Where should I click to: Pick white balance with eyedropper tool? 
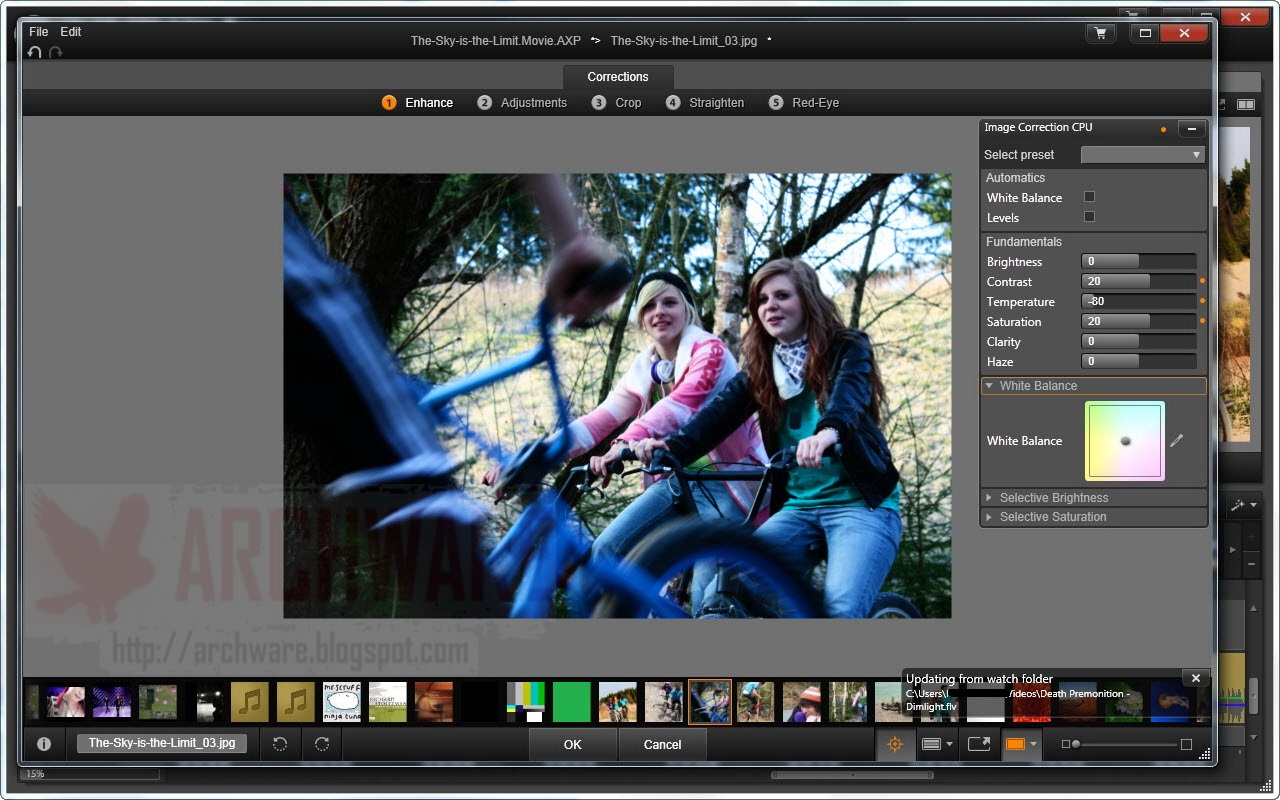click(1177, 440)
